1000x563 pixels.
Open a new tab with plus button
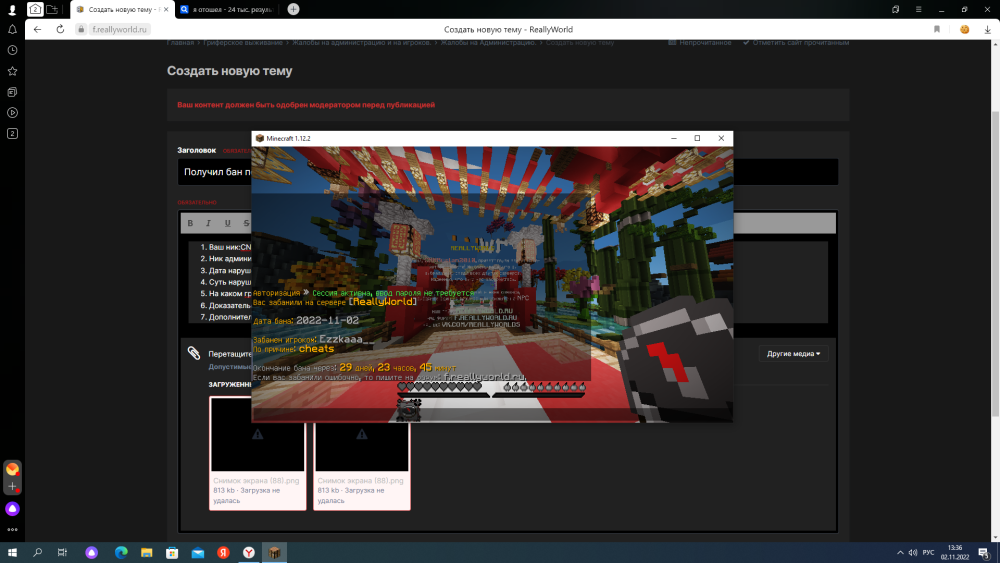pos(293,9)
